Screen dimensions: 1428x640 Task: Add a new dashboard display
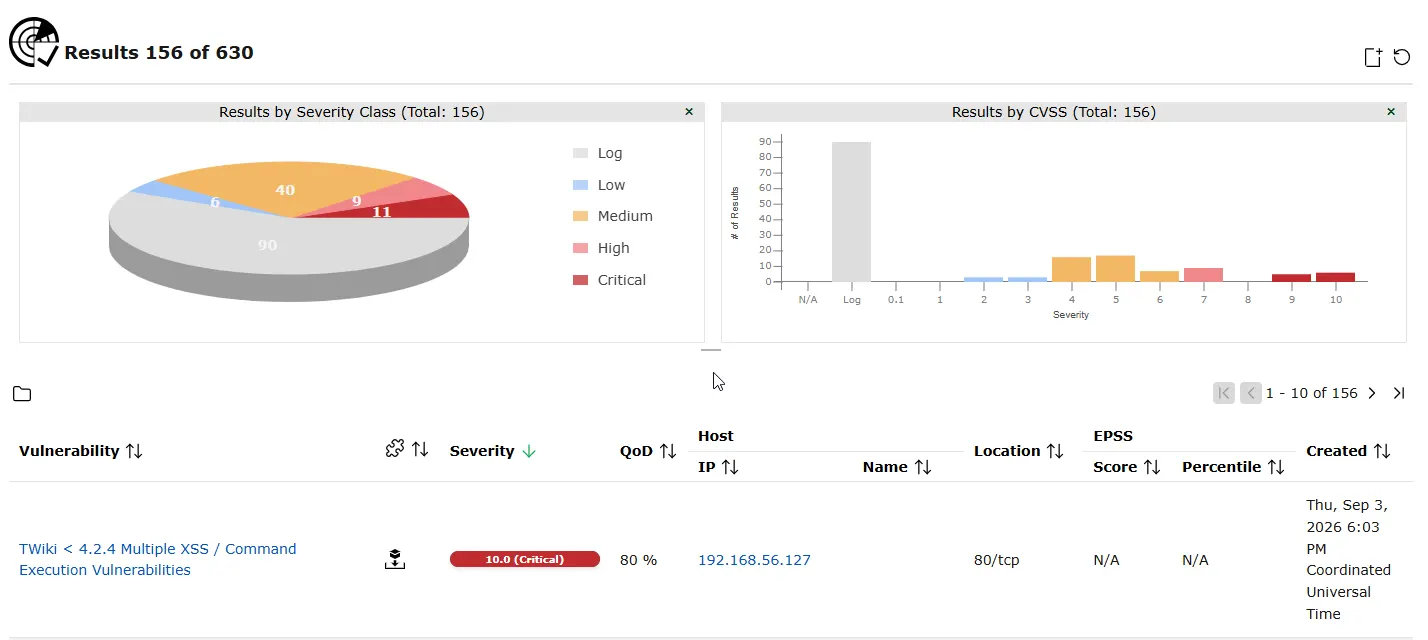point(1374,58)
